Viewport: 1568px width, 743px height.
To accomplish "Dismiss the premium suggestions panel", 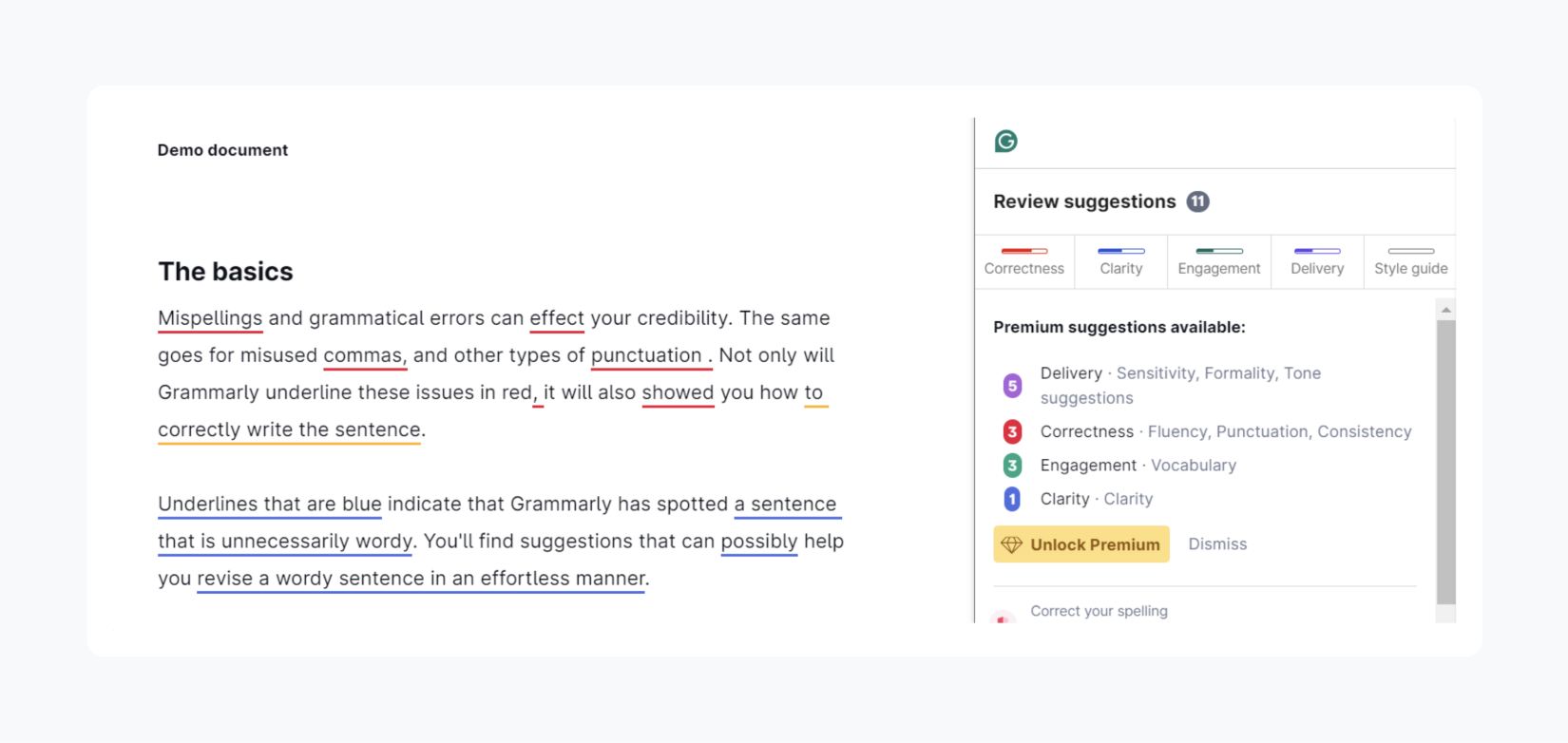I will pyautogui.click(x=1217, y=543).
